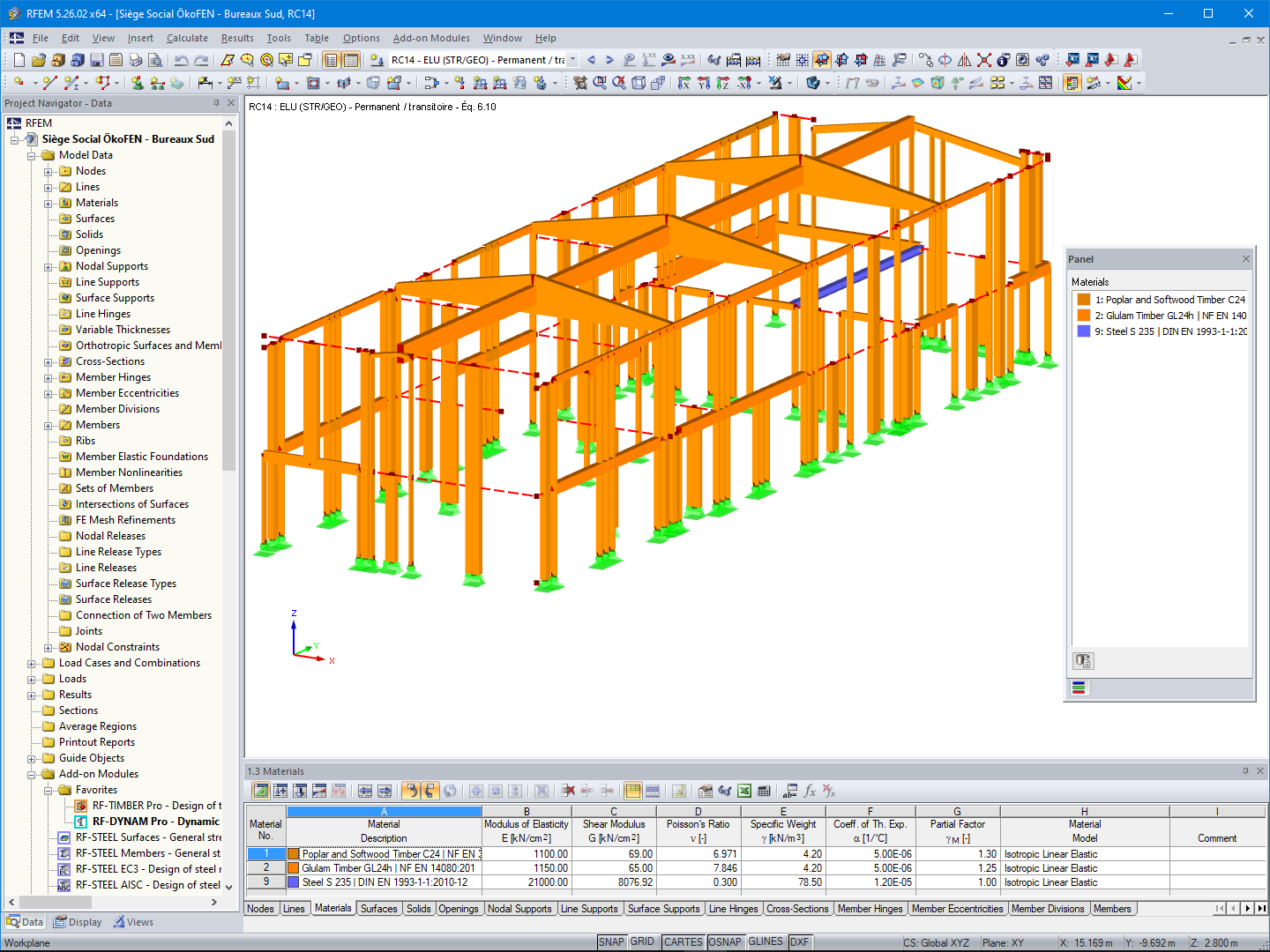Export the Materials table to Excel
The image size is (1270, 952).
pos(743,791)
